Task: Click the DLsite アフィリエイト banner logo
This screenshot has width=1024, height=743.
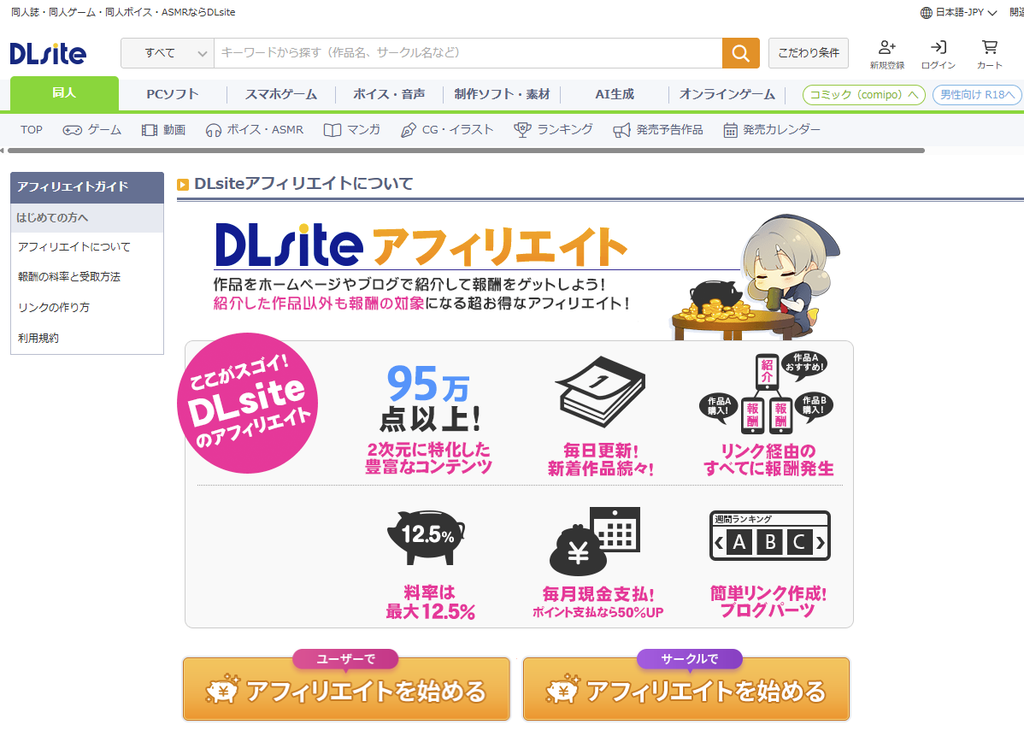Action: click(421, 246)
